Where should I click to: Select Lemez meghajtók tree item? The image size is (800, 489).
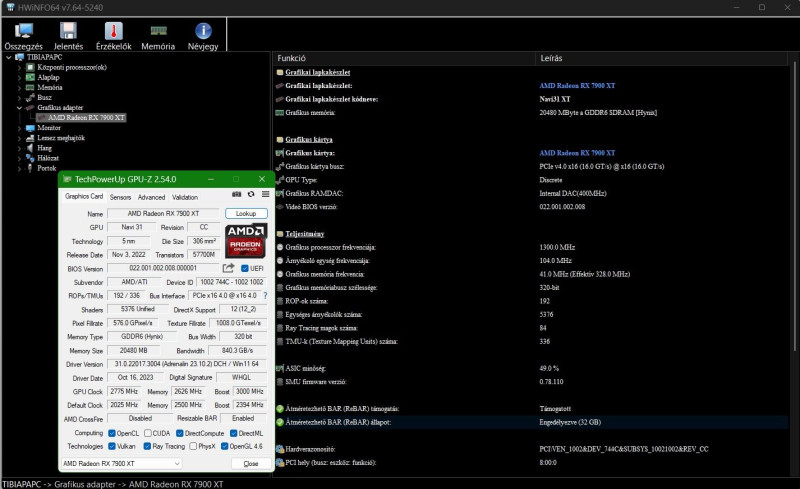[61, 138]
